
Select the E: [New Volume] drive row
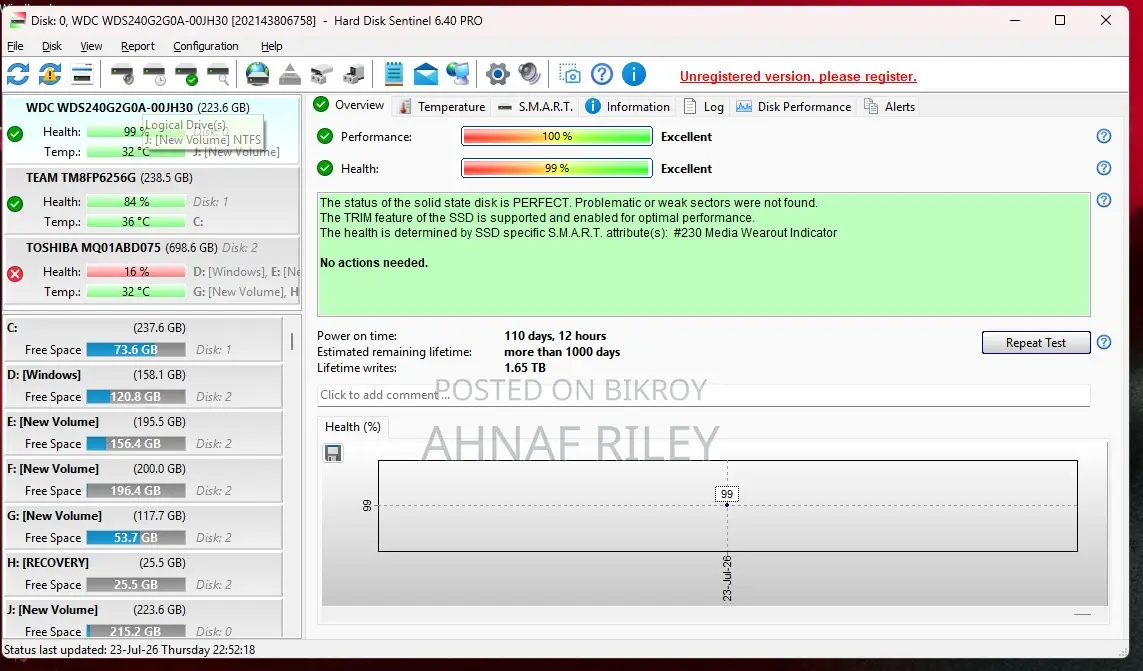[x=143, y=433]
